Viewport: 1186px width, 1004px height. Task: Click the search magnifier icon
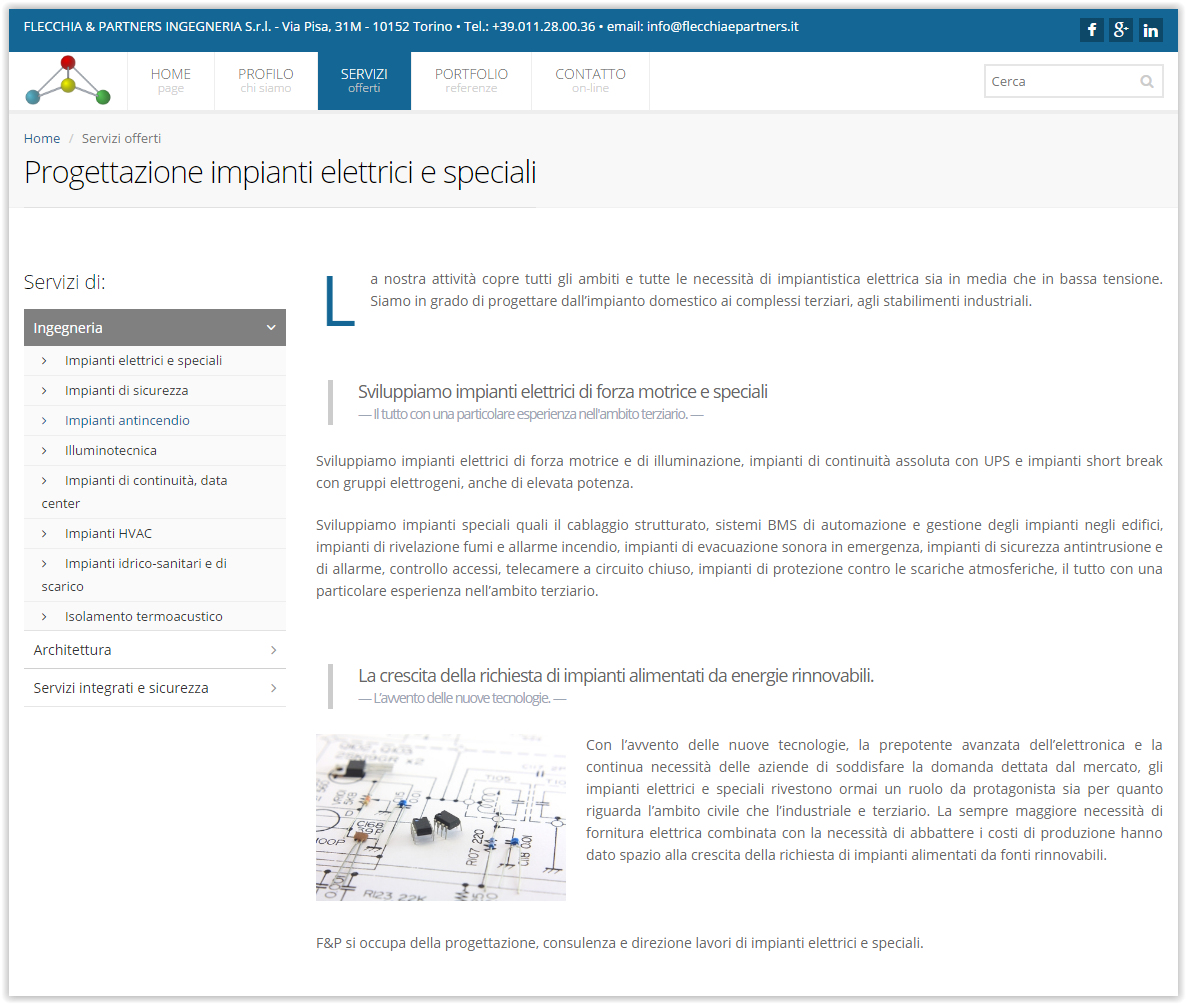pyautogui.click(x=1147, y=82)
